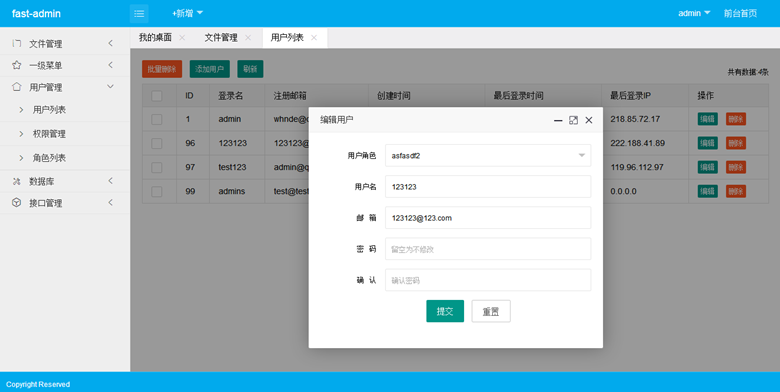This screenshot has height=392, width=780.
Task: Focus the 用户名 field containing 123123
Action: click(488, 187)
